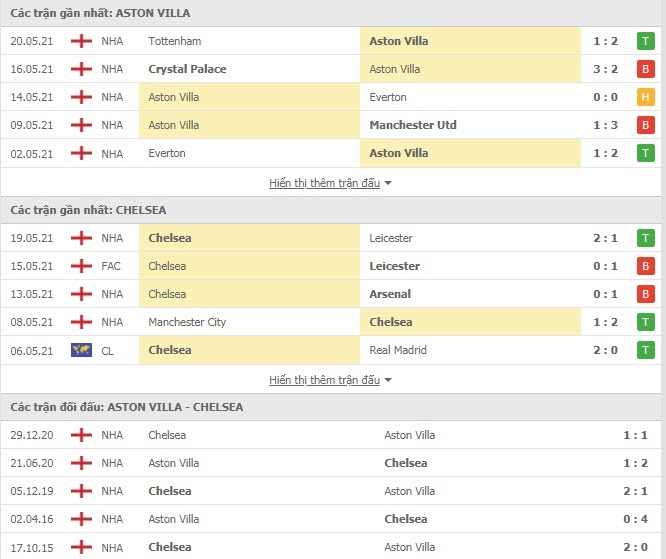The height and width of the screenshot is (559, 666).
Task: Click Manchester Utd team name
Action: click(x=412, y=125)
